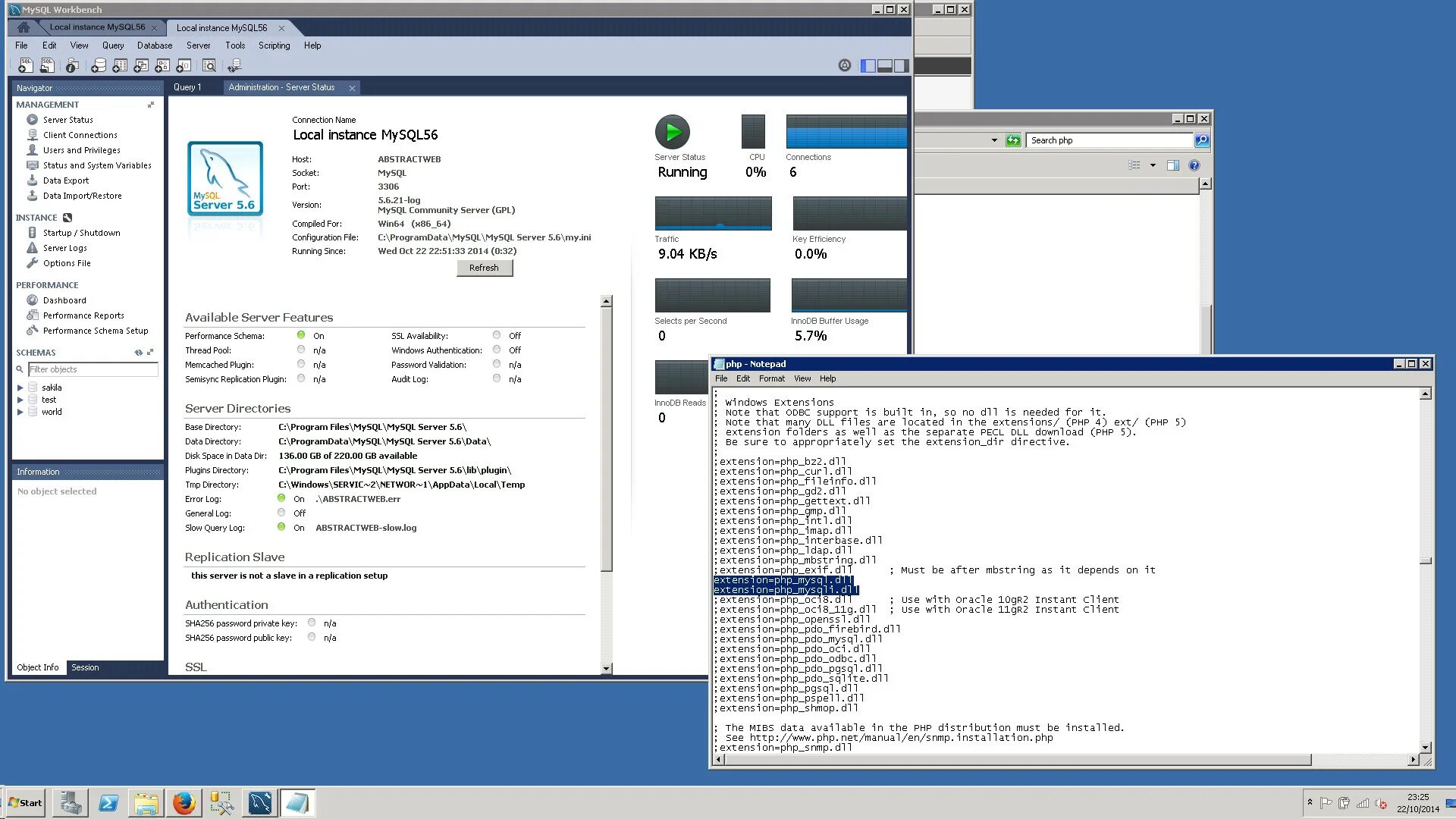Open the Server menu
The width and height of the screenshot is (1456, 819).
click(198, 45)
